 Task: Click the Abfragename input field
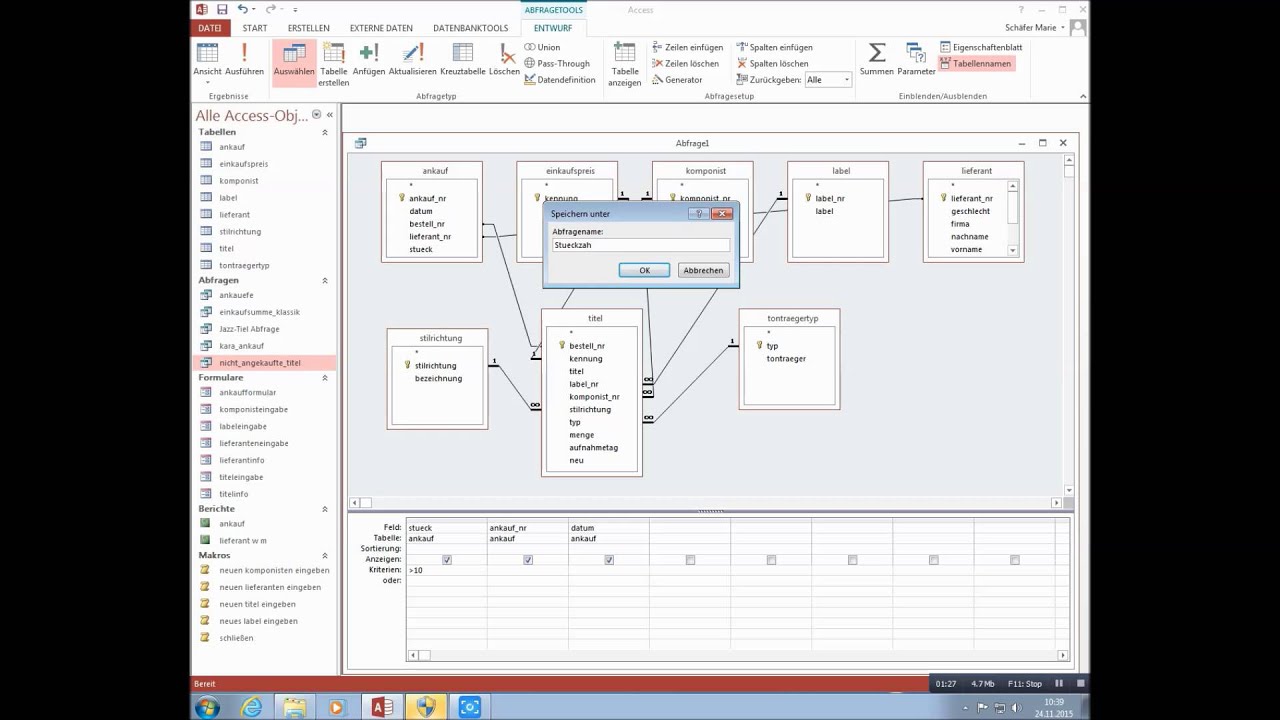pyautogui.click(x=641, y=245)
